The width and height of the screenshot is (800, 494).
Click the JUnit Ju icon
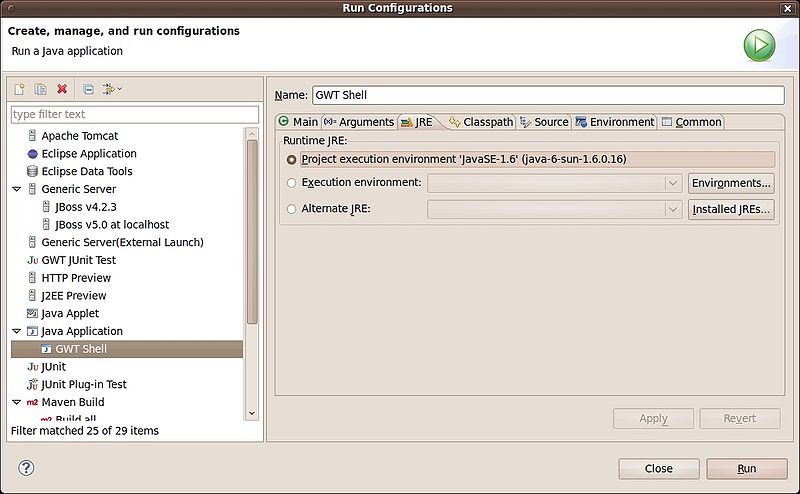33,367
